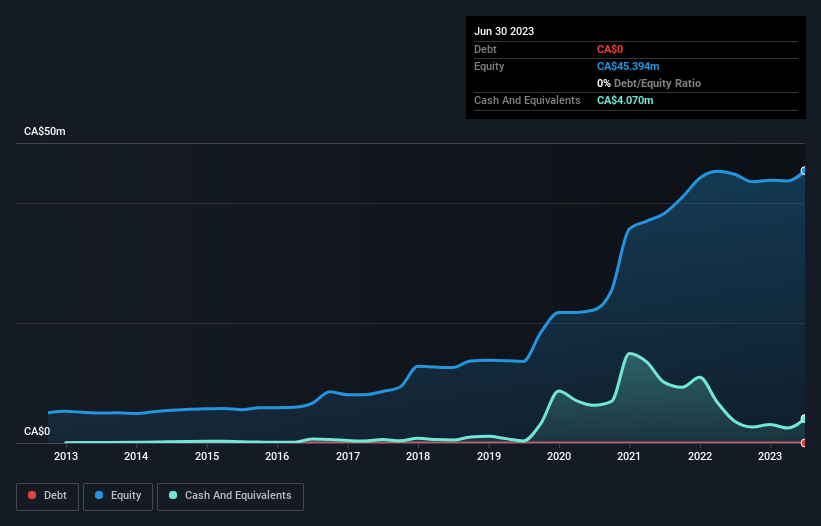821x526 pixels.
Task: Click the CA$45.394m equity value
Action: pyautogui.click(x=628, y=66)
